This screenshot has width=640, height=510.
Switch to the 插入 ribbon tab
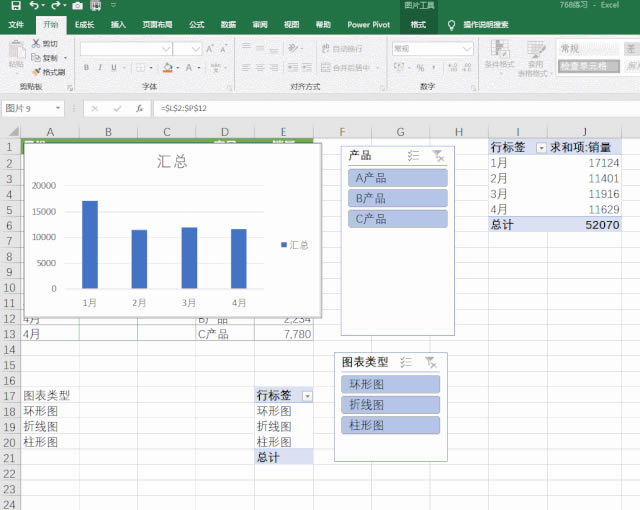118,24
